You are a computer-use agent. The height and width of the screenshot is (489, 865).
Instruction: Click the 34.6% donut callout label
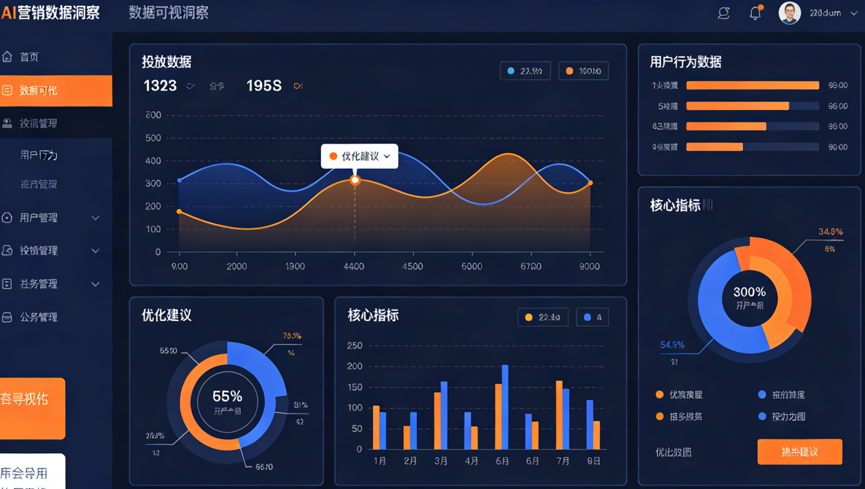830,232
